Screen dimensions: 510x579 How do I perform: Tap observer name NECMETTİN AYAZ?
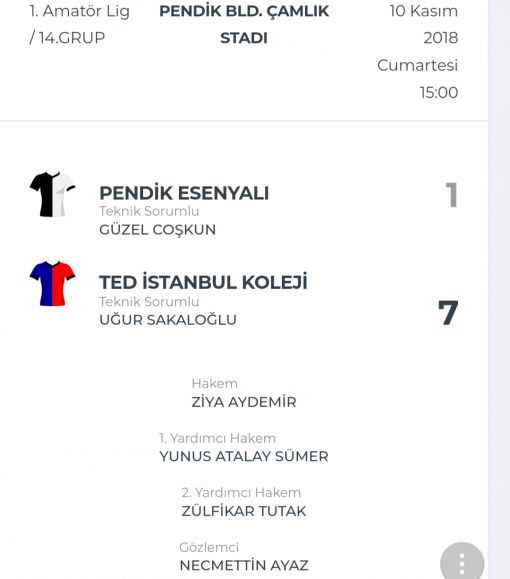(x=244, y=565)
